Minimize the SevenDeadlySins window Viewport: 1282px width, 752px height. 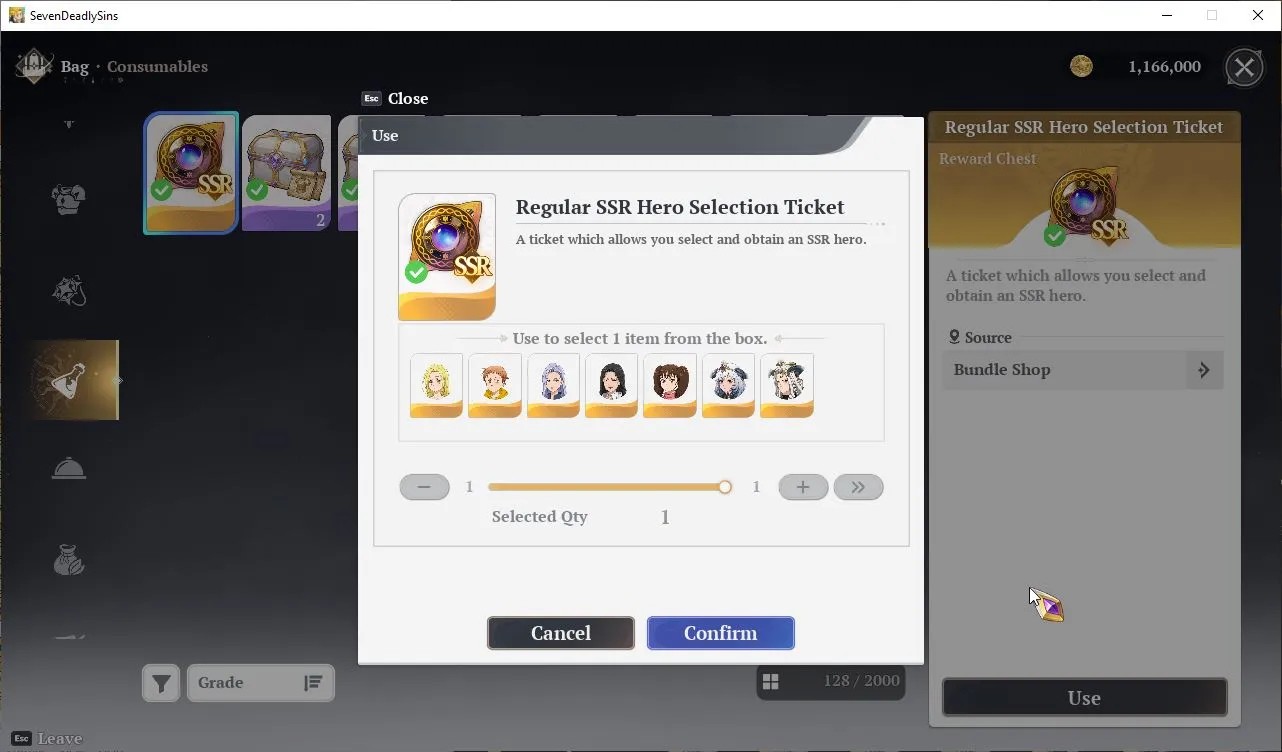(x=1166, y=15)
